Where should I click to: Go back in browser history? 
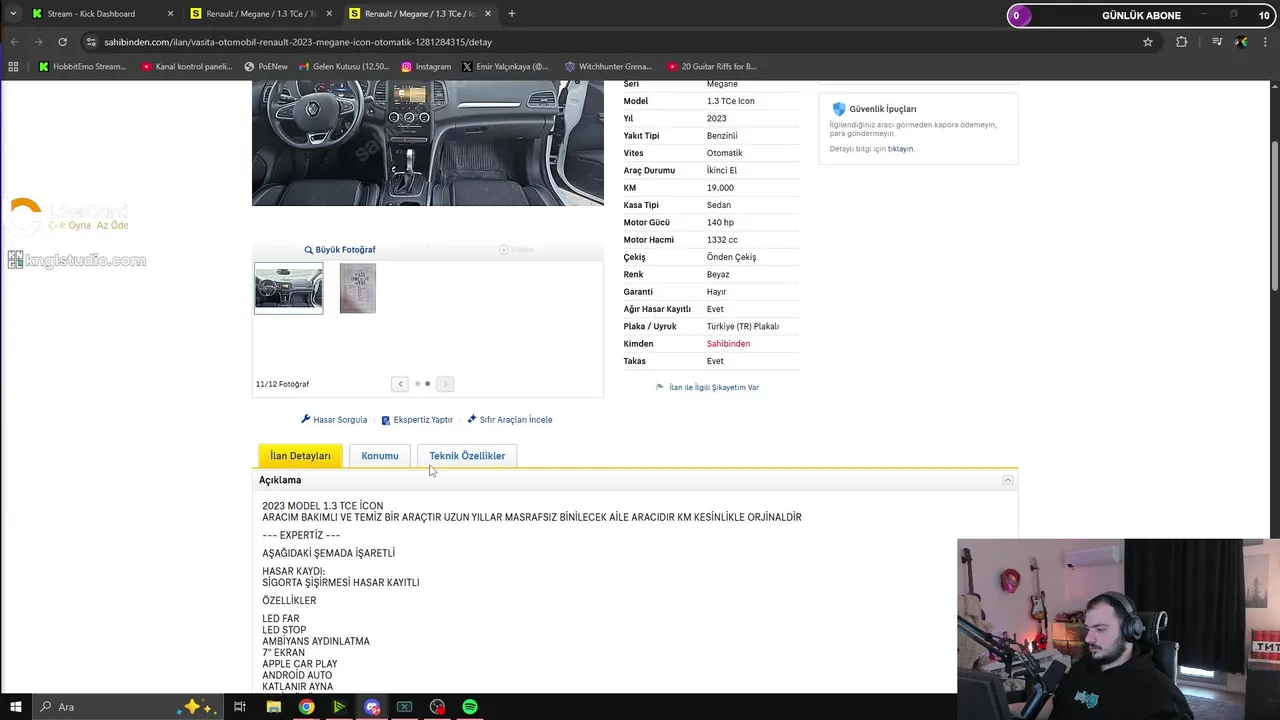tap(14, 42)
